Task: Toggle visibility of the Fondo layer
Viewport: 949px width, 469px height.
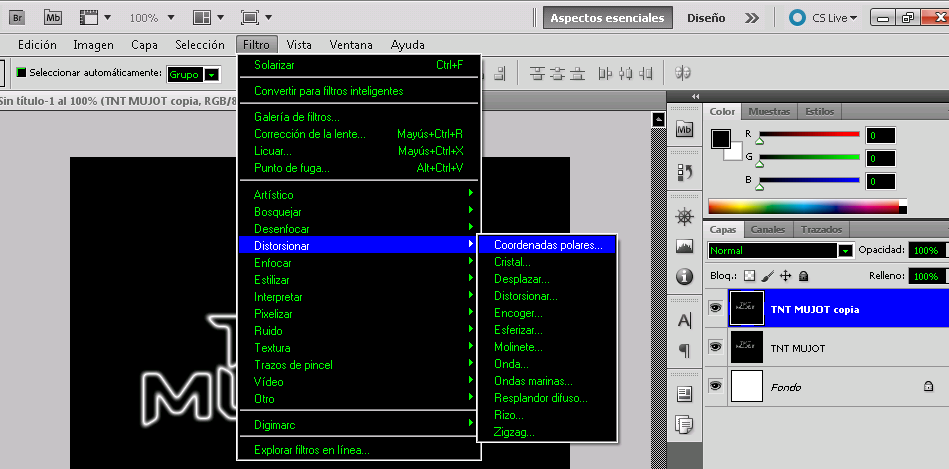Action: [x=715, y=386]
